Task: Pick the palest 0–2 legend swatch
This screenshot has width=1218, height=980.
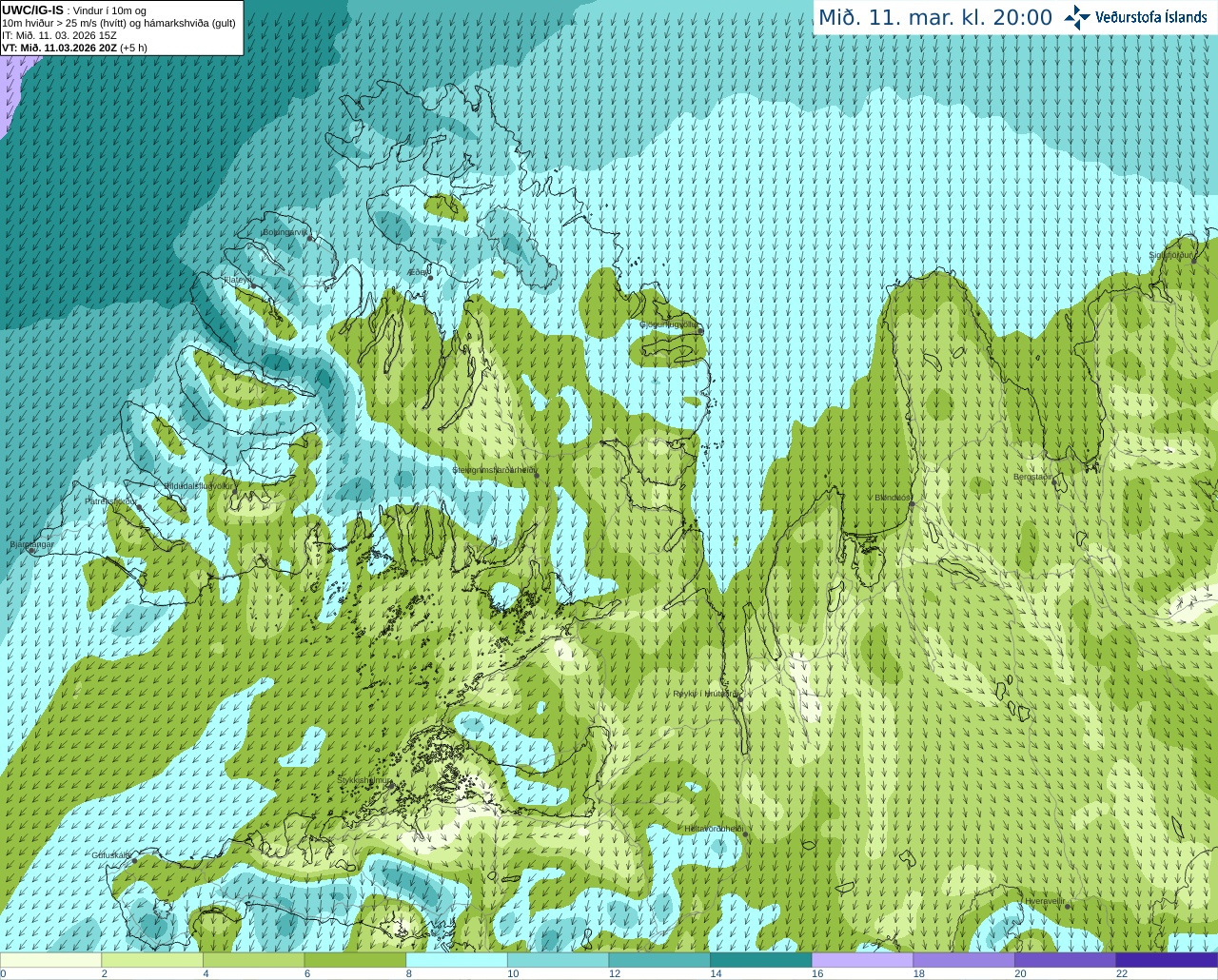Action: (x=50, y=960)
